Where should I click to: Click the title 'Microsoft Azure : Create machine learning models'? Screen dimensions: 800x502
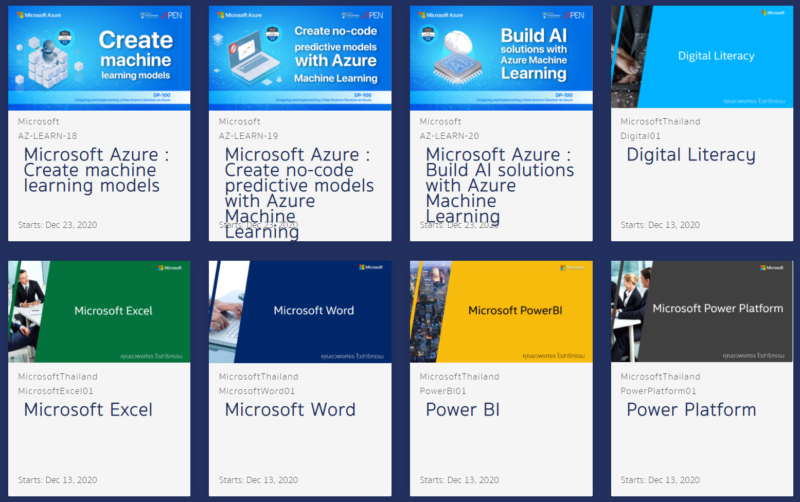(x=96, y=170)
